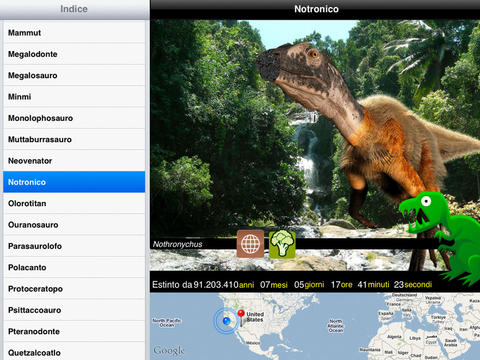Tap the Notronico title bar heading

(316, 9)
